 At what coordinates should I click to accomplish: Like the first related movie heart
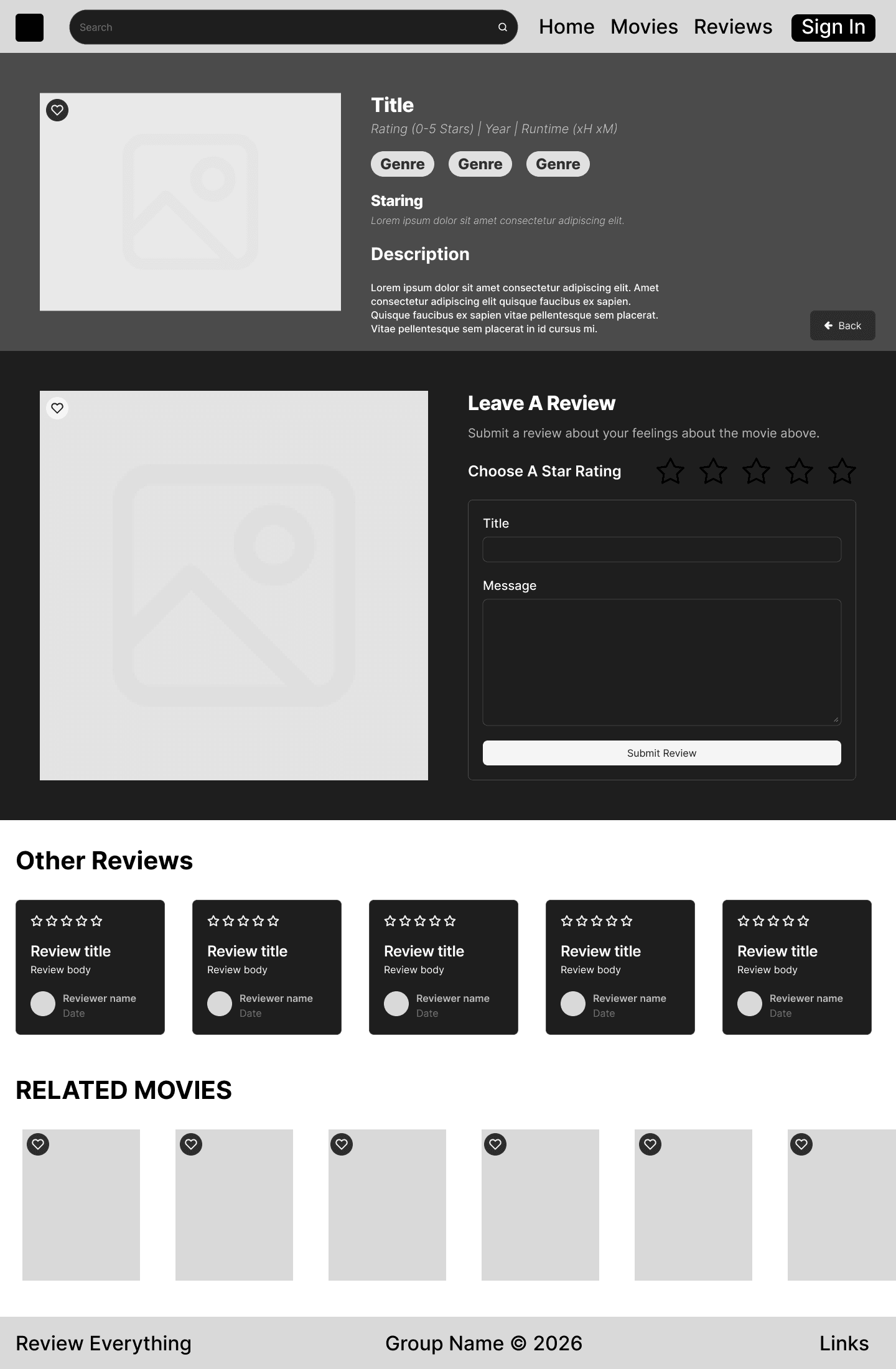point(38,1144)
